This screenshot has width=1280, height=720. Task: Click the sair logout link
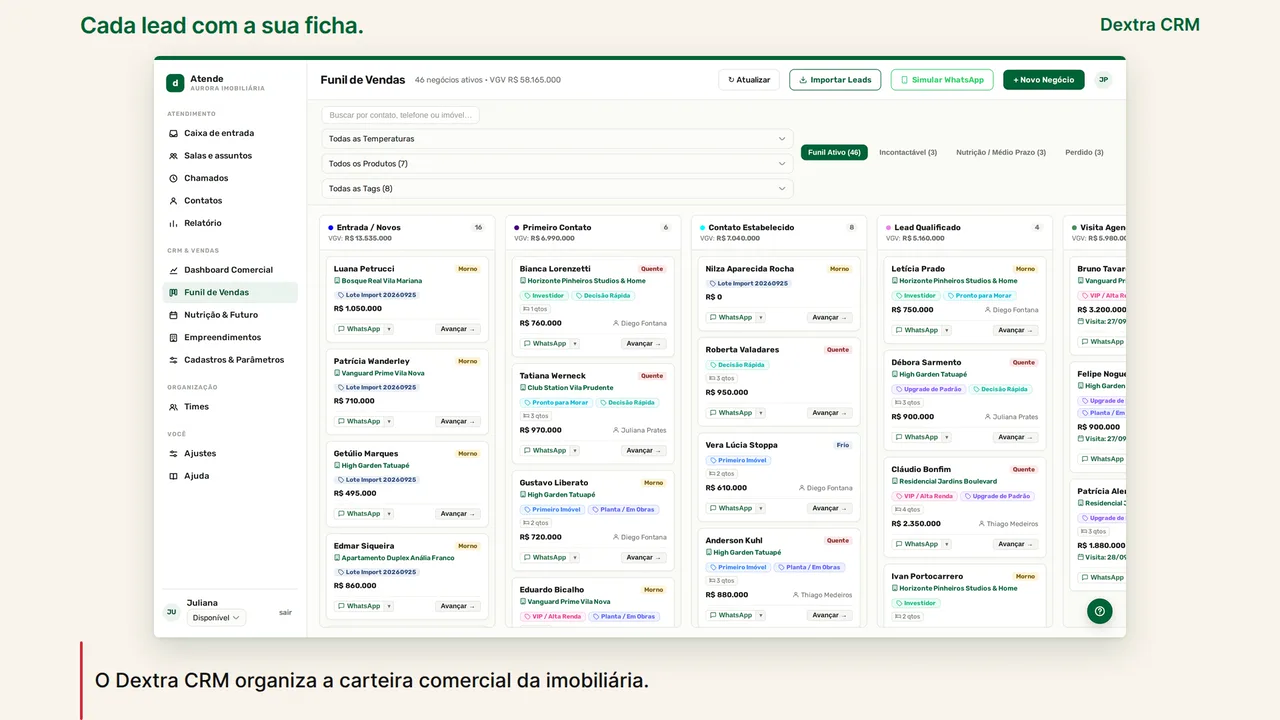click(285, 612)
